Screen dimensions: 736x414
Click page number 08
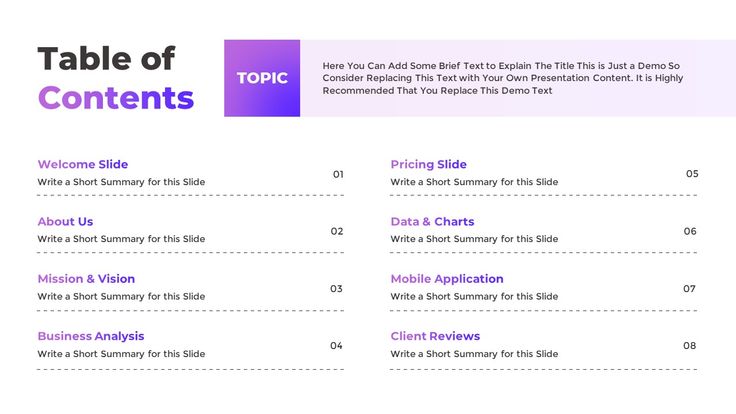click(x=689, y=346)
